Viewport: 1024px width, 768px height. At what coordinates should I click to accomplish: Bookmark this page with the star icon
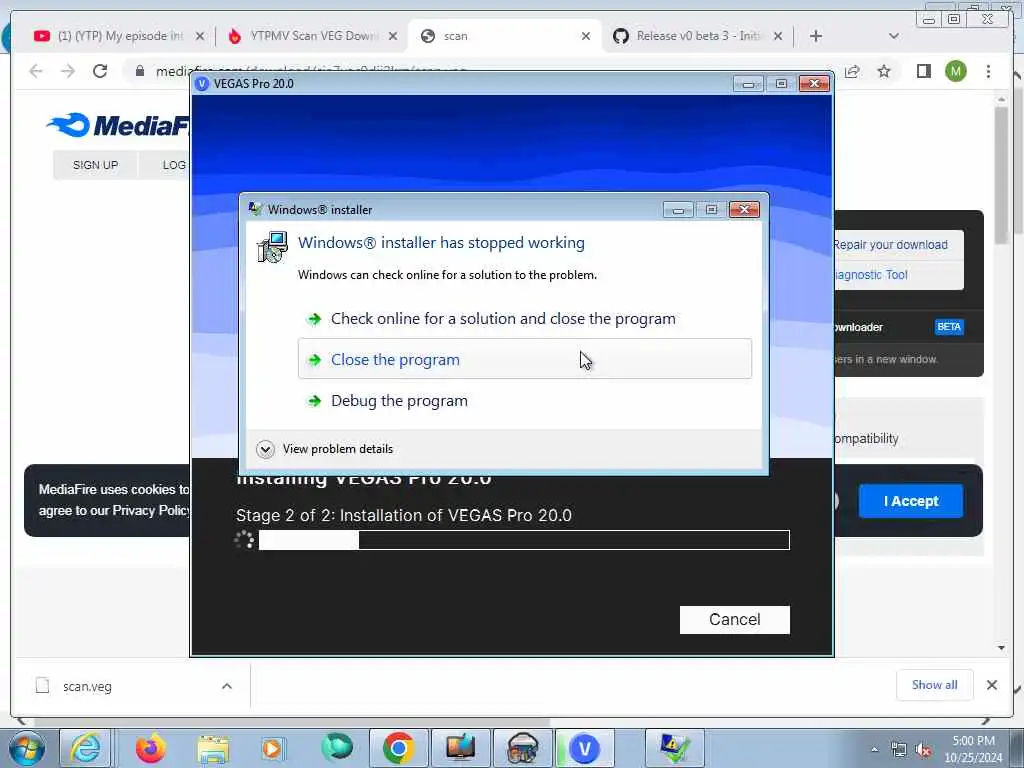point(884,71)
